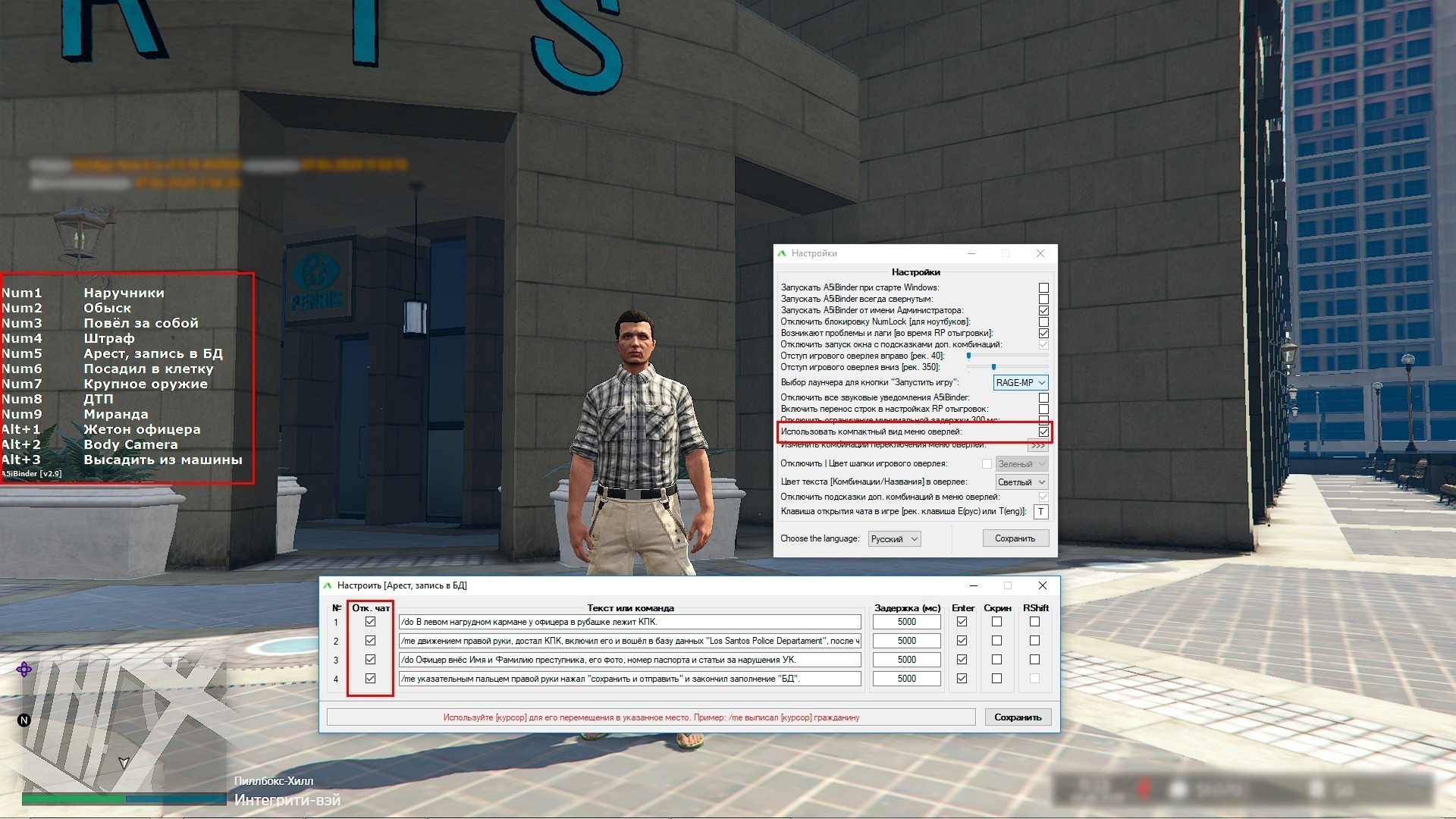Click Сохранить in the Настройки window
This screenshot has height=819, width=1456.
[1015, 538]
